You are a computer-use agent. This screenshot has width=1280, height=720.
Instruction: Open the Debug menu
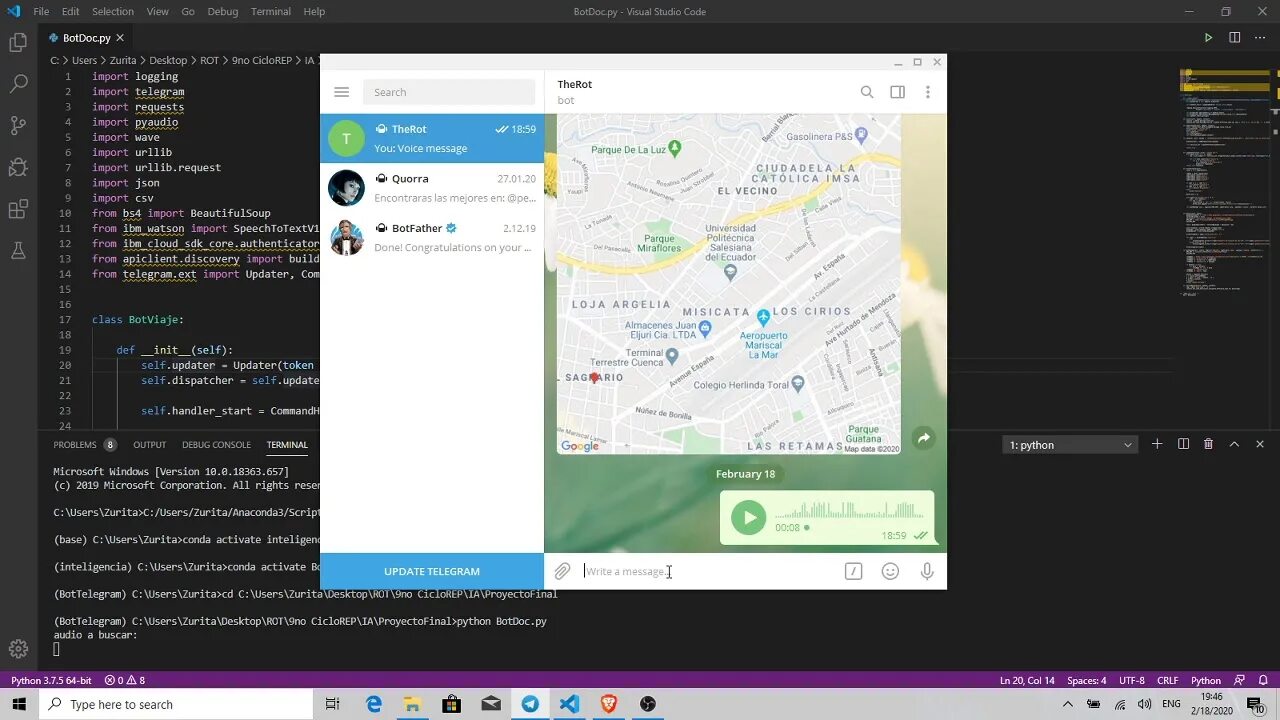pyautogui.click(x=223, y=12)
